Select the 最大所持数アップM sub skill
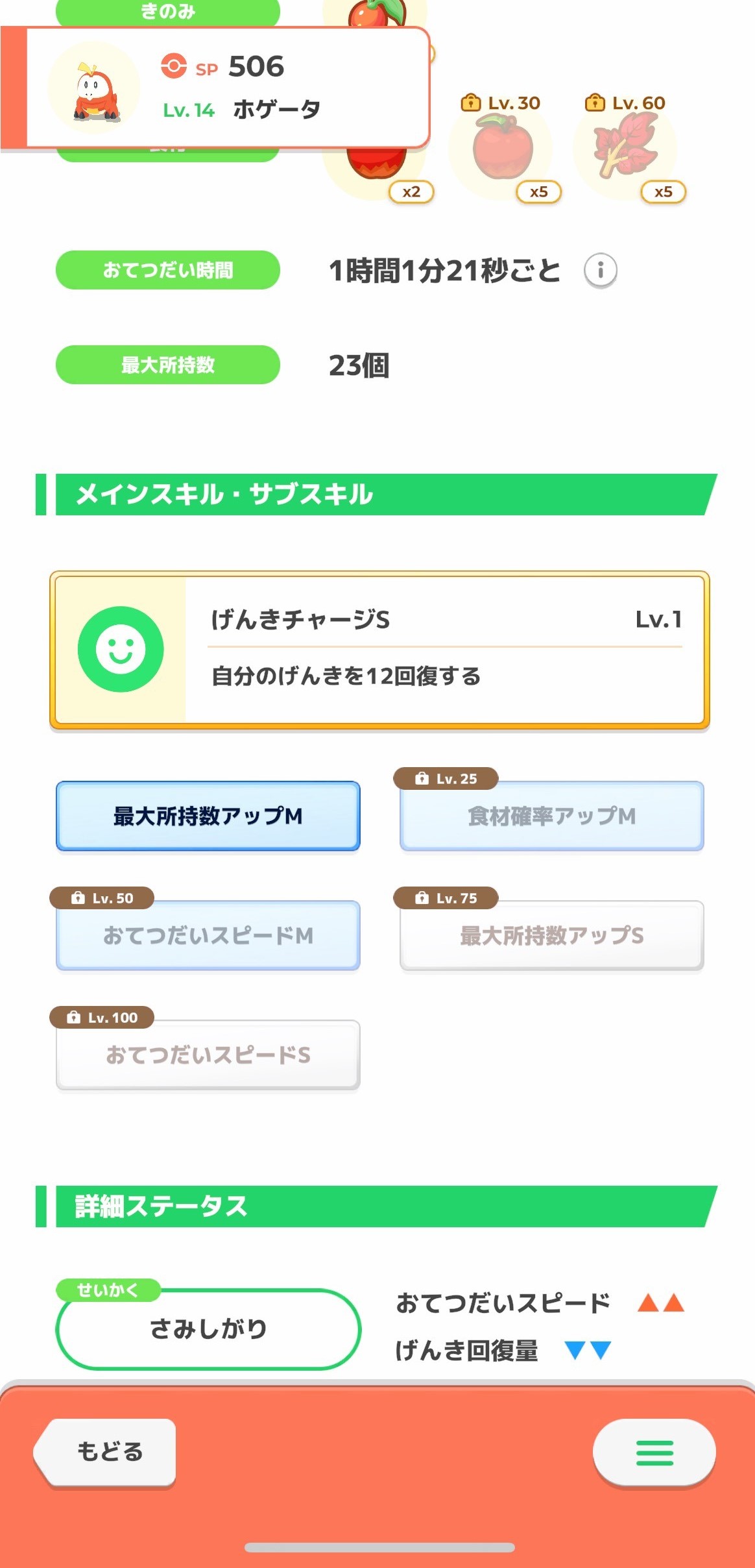This screenshot has width=755, height=1568. point(208,816)
